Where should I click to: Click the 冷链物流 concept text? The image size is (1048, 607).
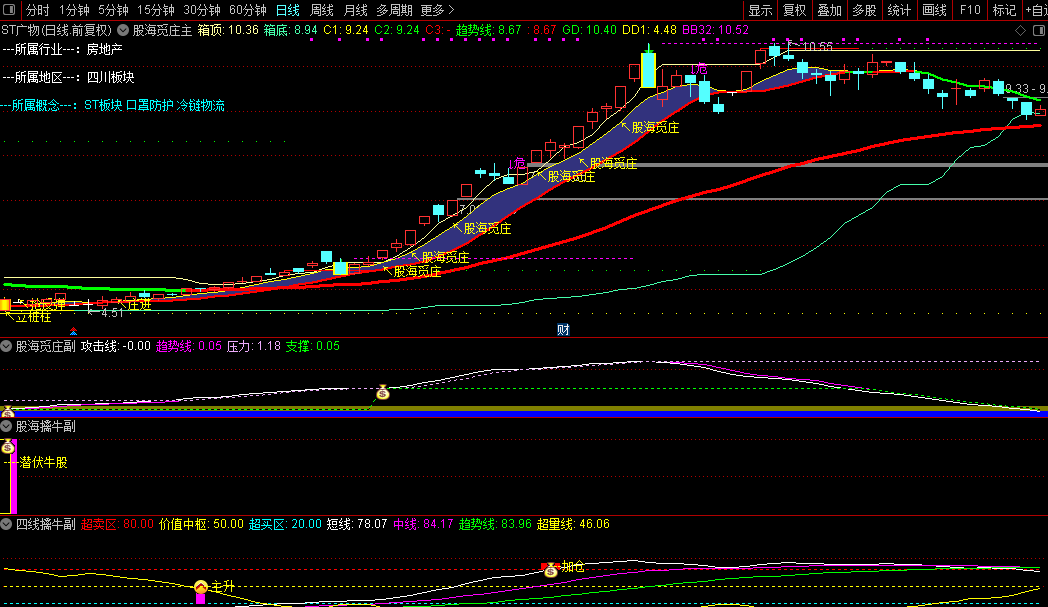coord(201,106)
